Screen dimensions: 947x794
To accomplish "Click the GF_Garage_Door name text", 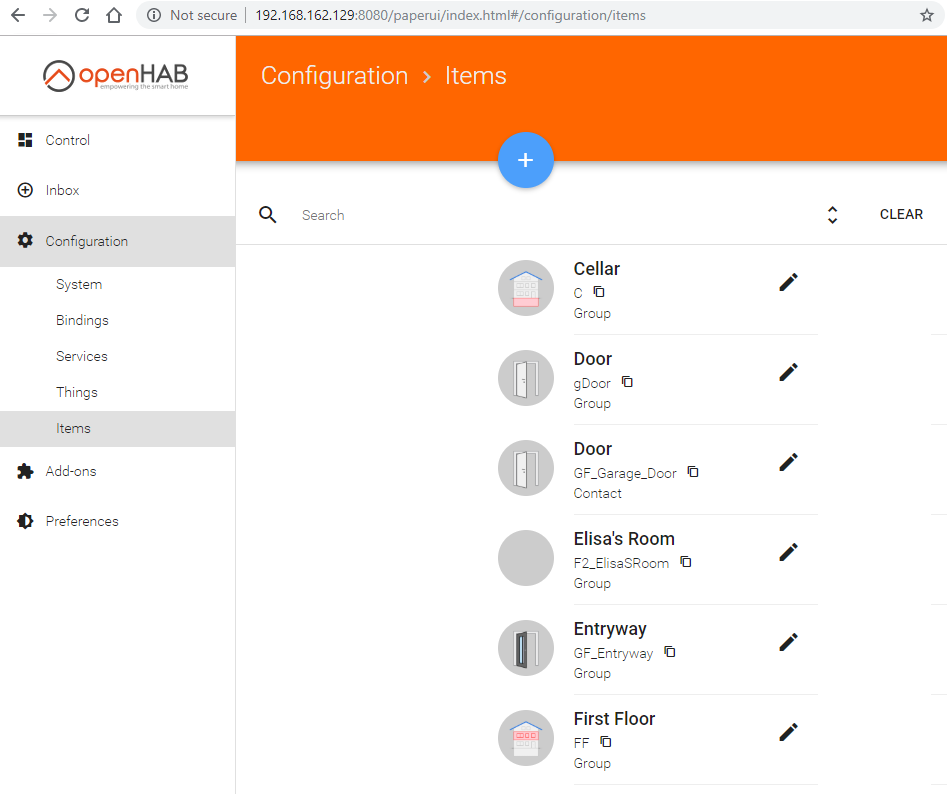I will click(x=625, y=473).
